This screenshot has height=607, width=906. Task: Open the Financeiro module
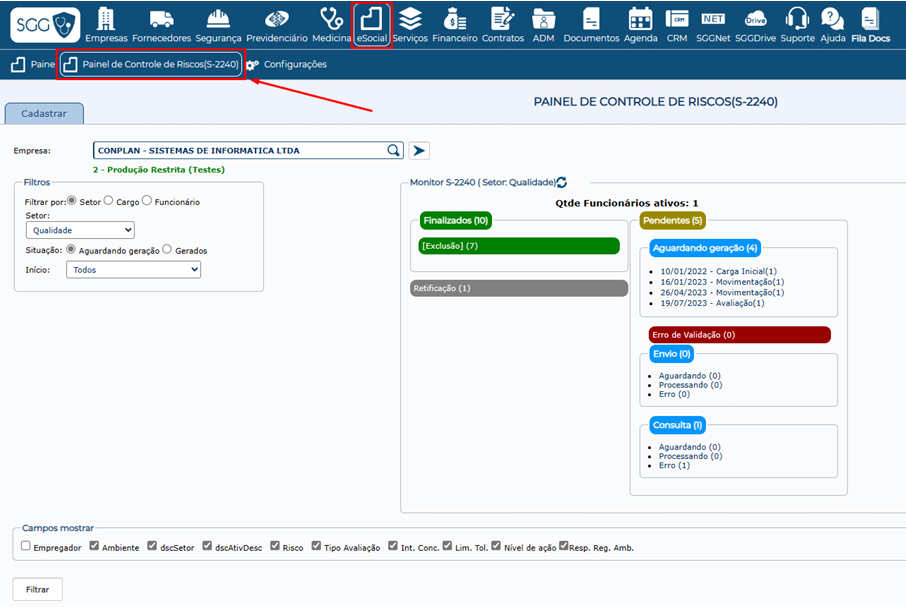click(455, 20)
